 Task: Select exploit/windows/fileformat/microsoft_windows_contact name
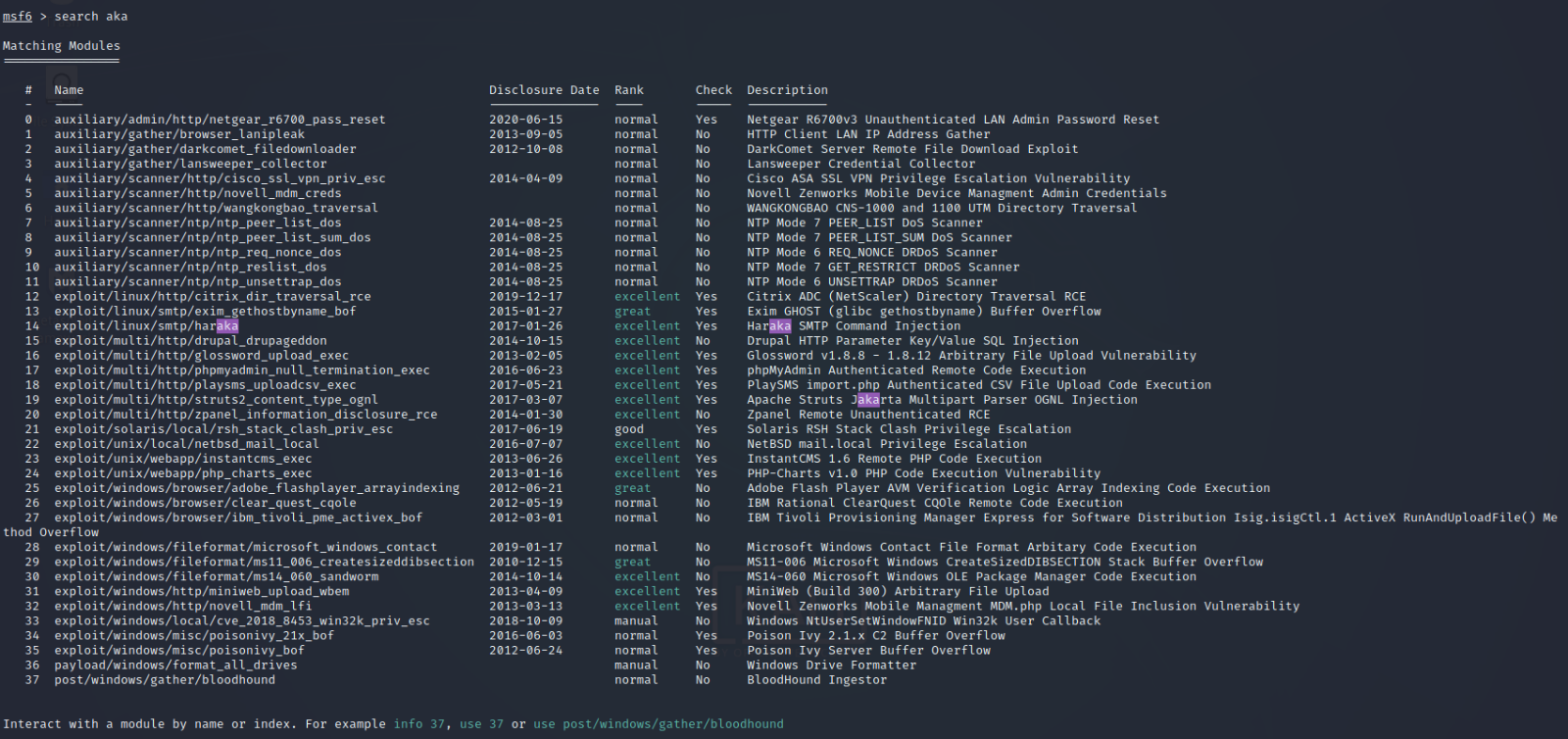tap(246, 547)
